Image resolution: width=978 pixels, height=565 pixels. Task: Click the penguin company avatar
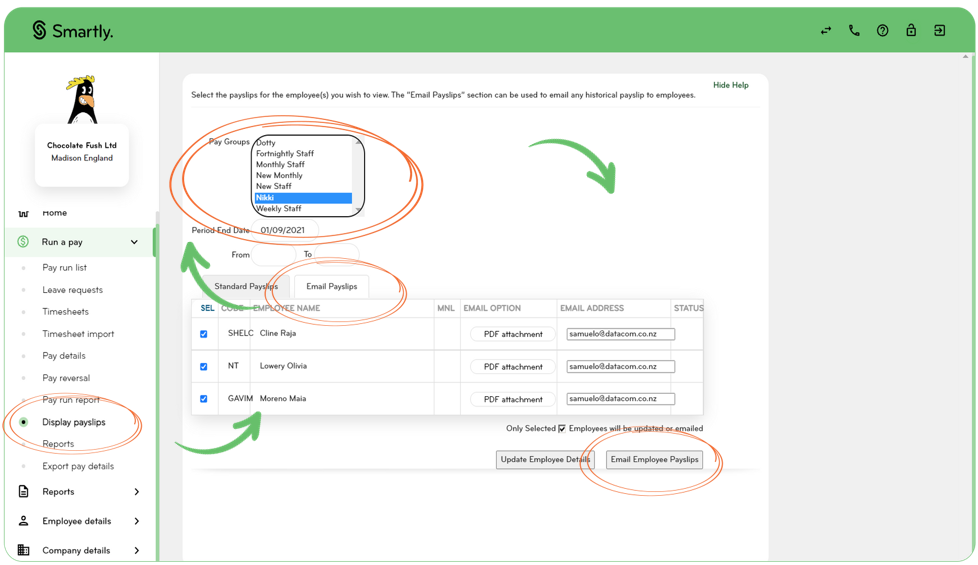click(82, 99)
